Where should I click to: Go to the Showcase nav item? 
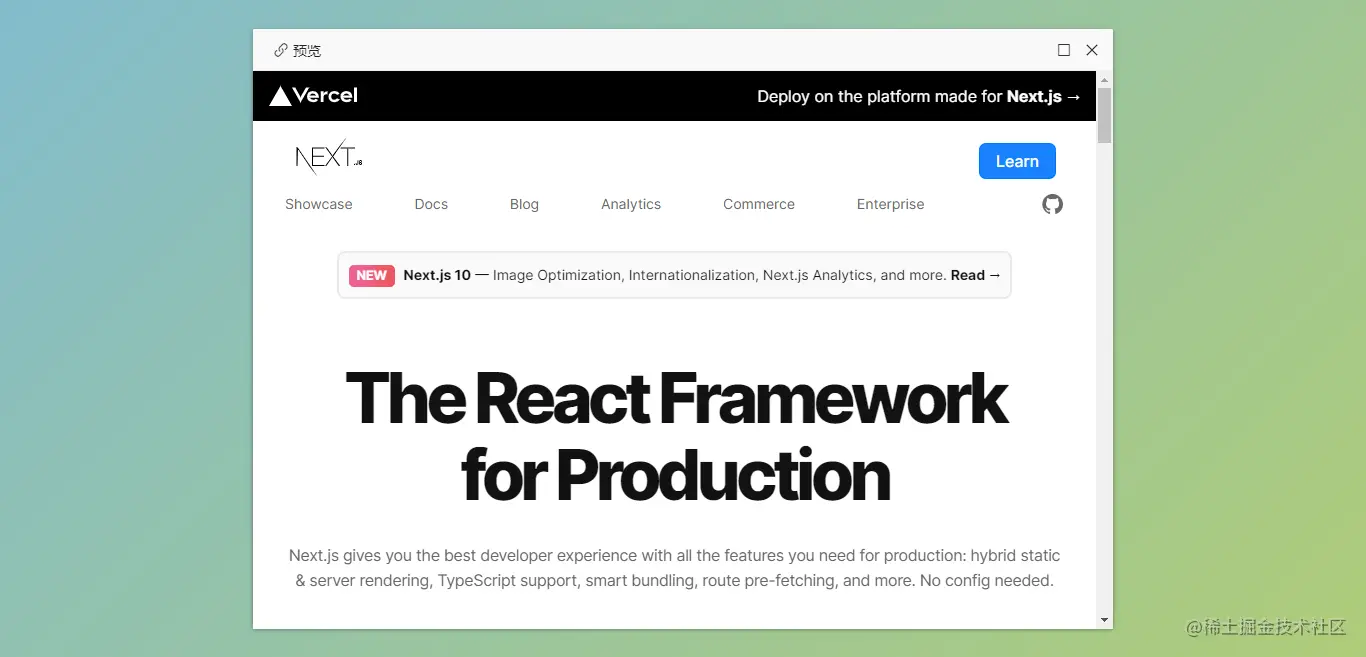click(x=319, y=204)
